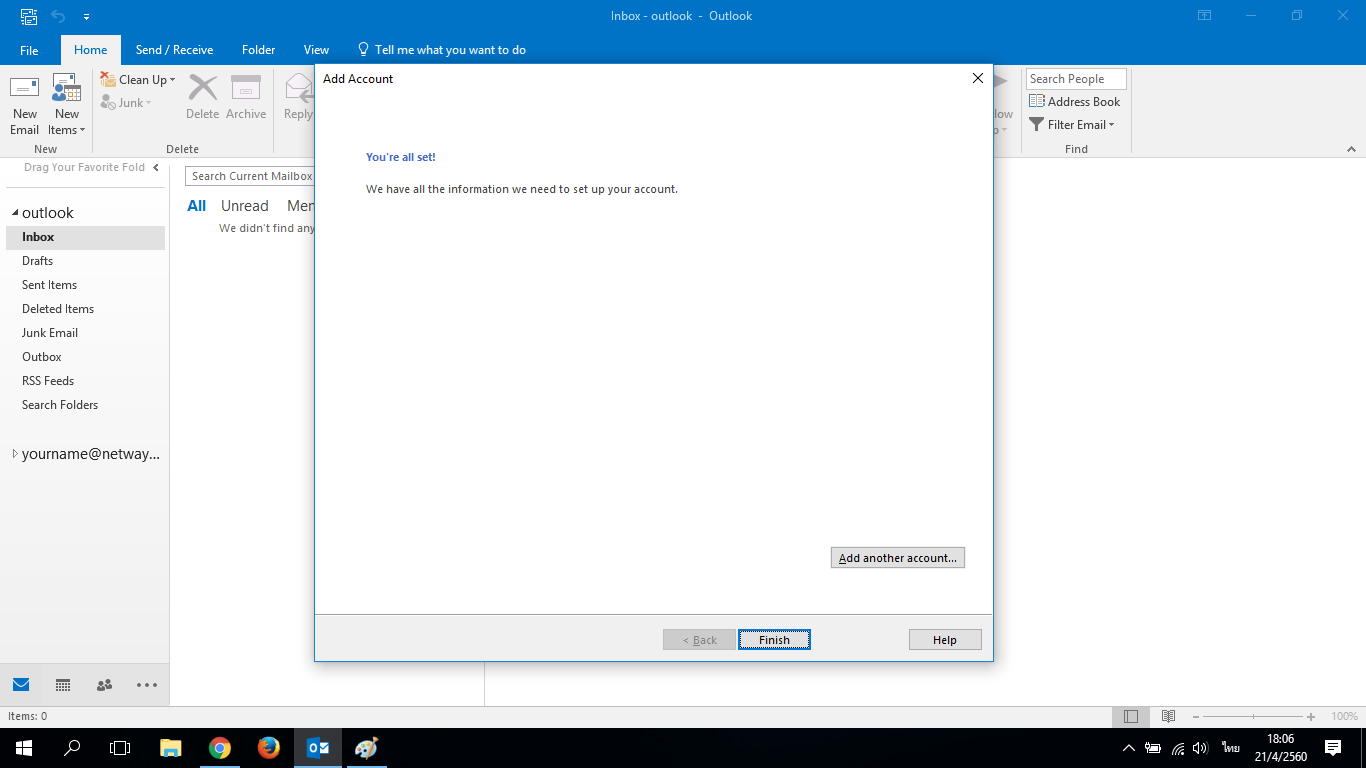Switch to Reading view in status bar
This screenshot has height=768, width=1366.
click(1168, 716)
